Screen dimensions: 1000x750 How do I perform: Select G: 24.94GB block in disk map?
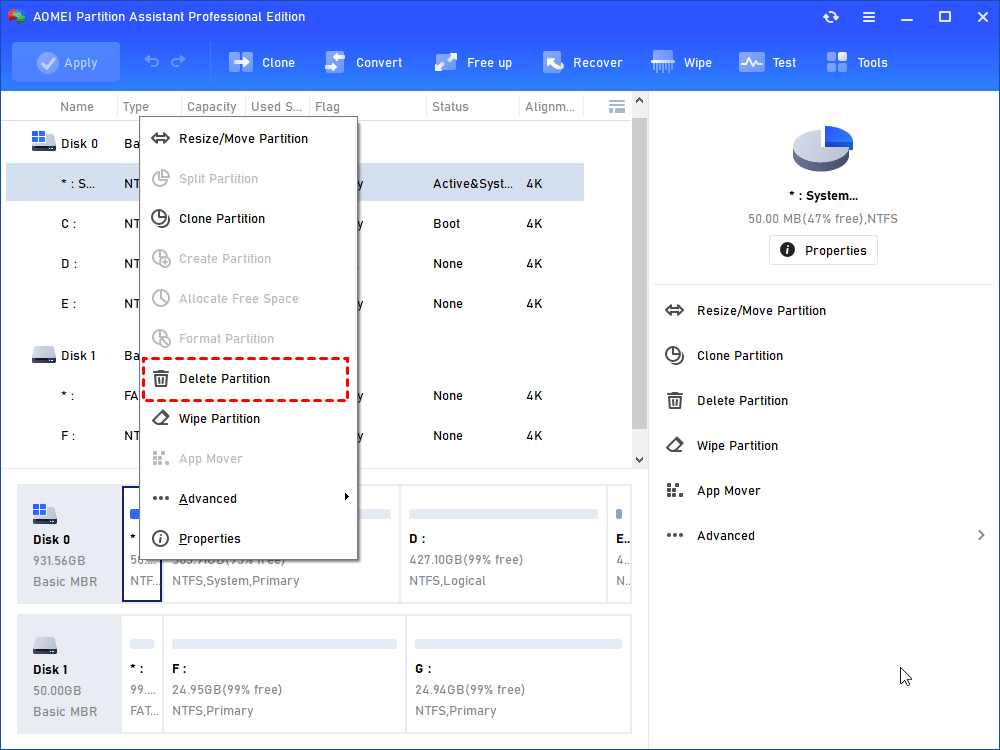tap(518, 675)
